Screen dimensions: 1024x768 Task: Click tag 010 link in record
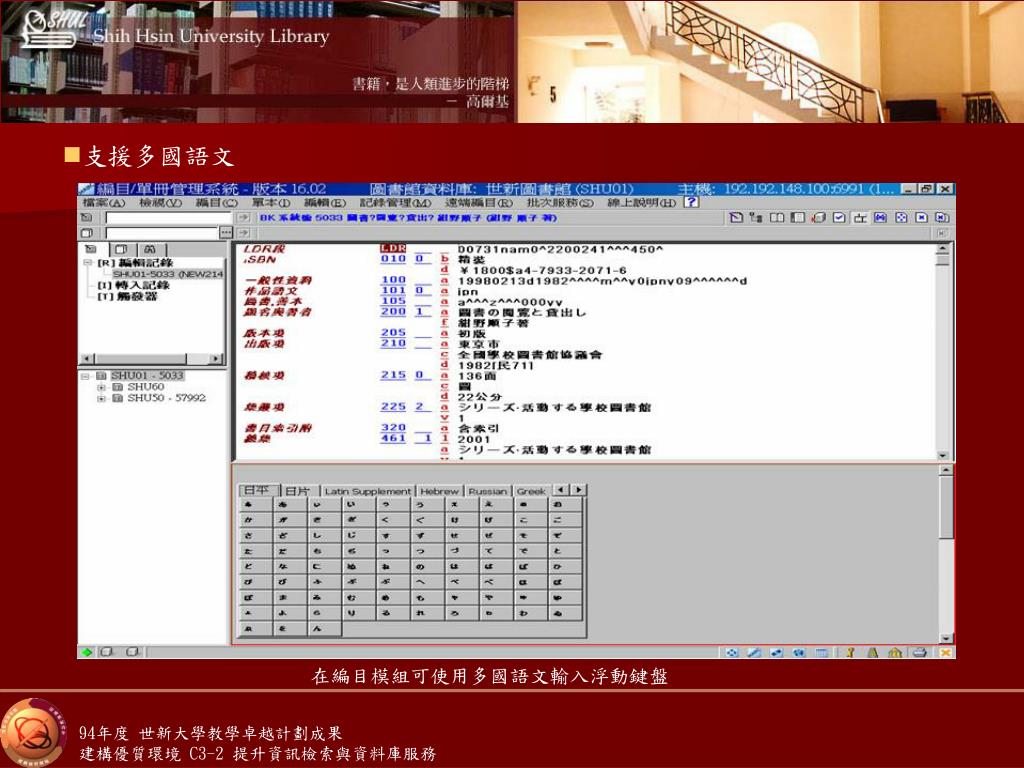393,259
